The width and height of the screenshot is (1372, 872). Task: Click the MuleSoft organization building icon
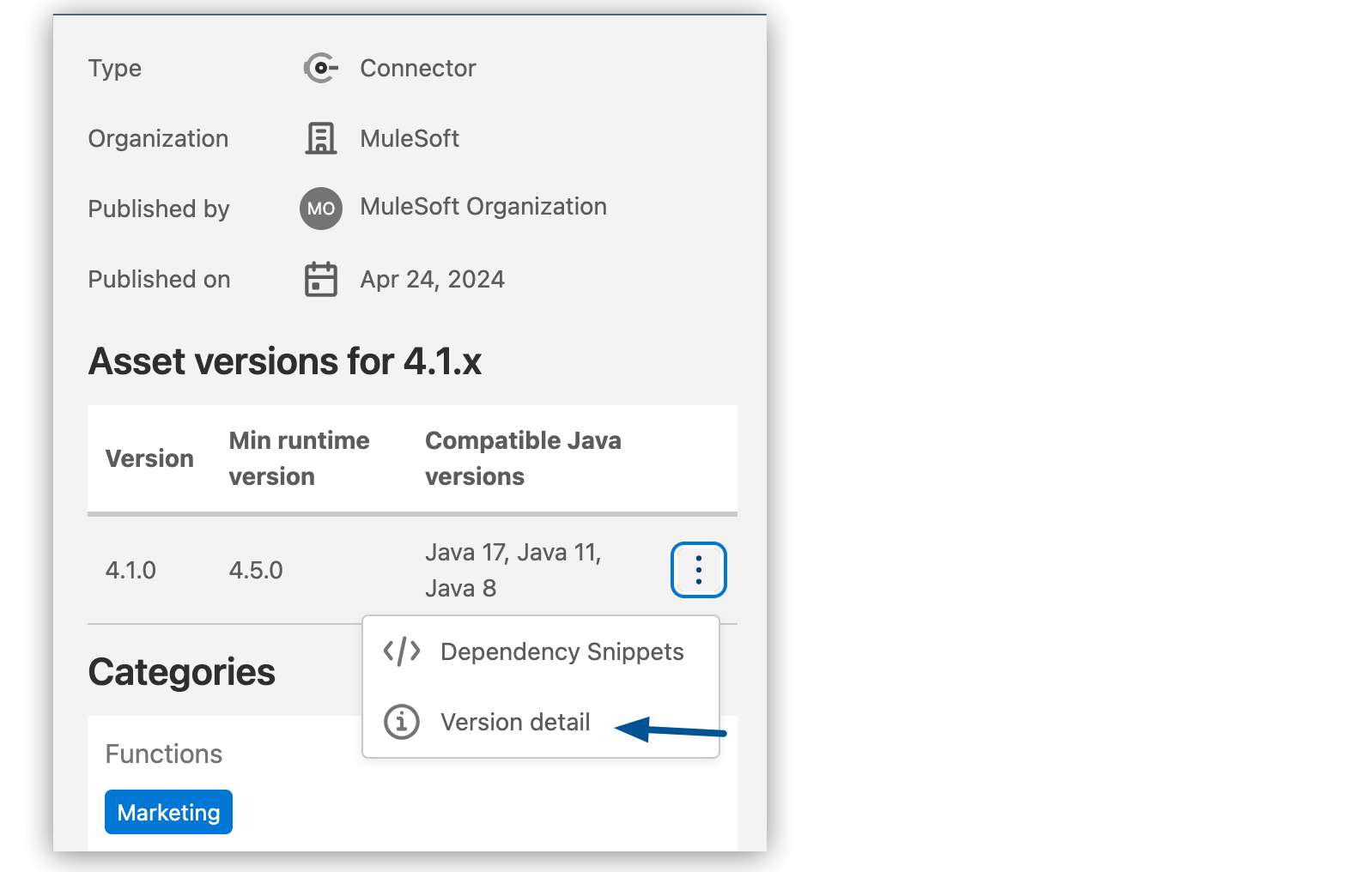[319, 138]
